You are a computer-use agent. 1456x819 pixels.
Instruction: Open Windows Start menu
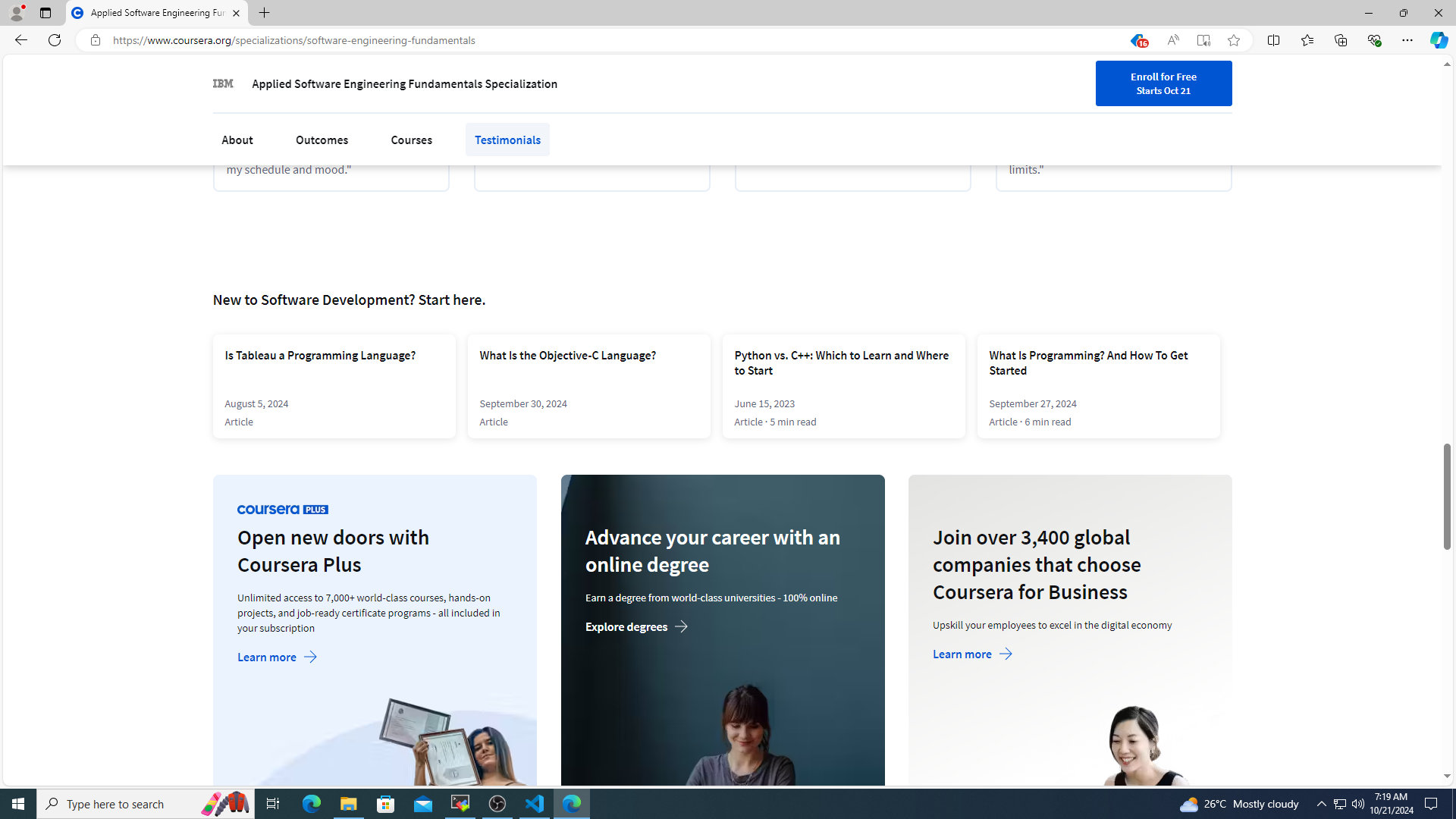[18, 804]
